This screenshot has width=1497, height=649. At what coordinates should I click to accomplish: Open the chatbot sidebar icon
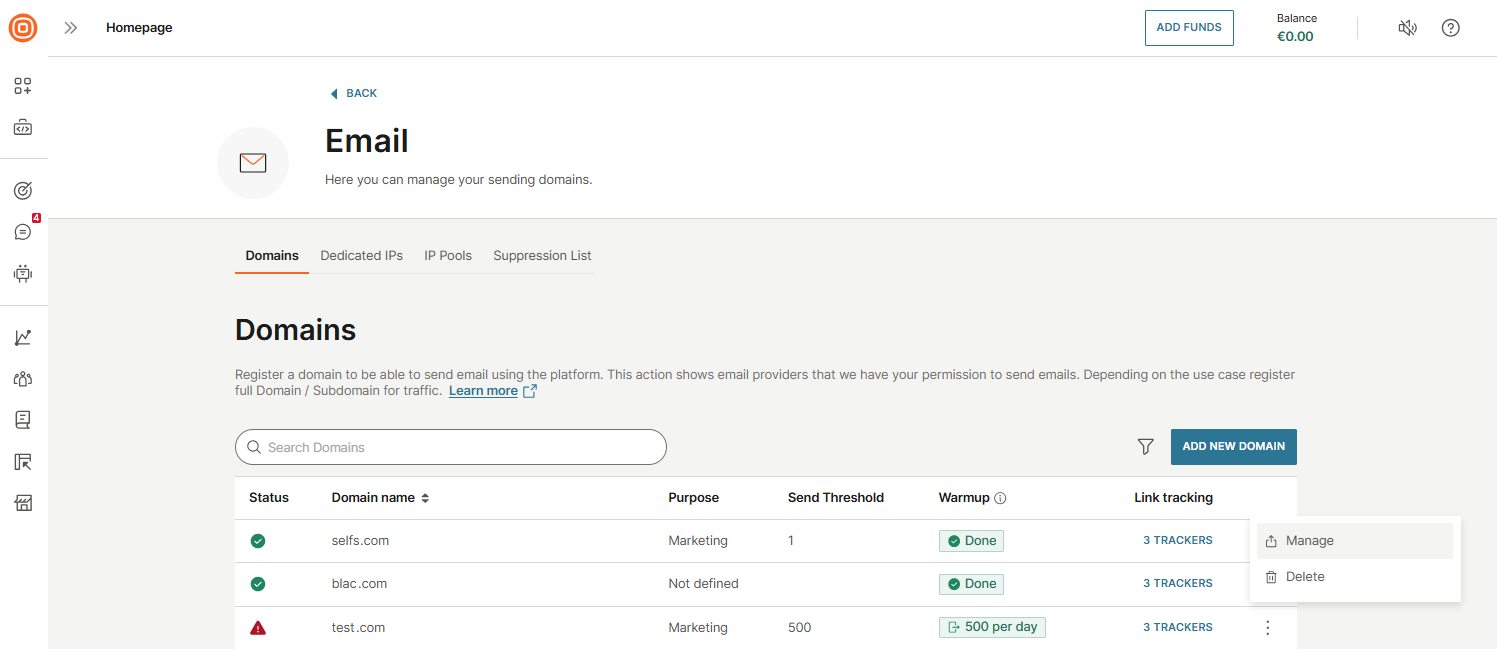(x=22, y=273)
